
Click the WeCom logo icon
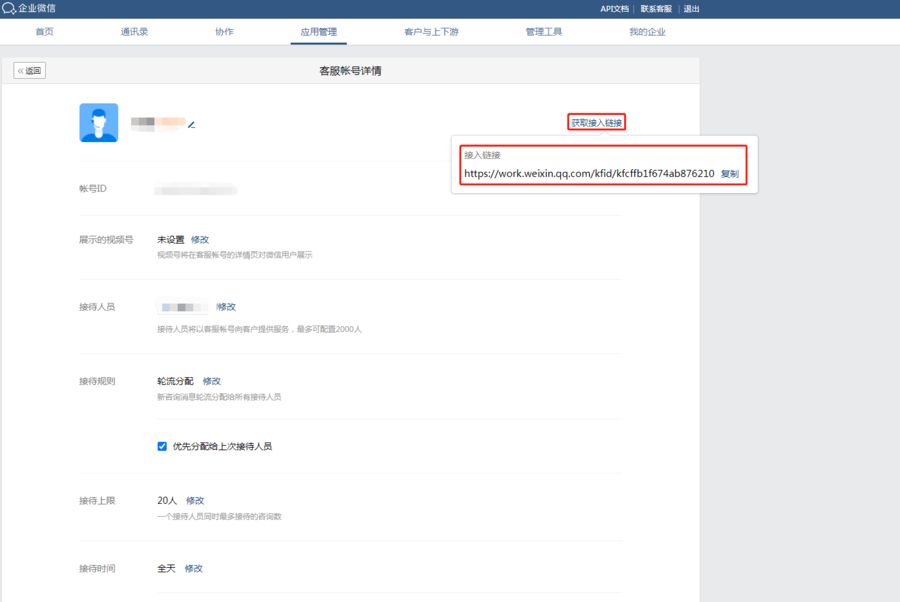click(x=9, y=9)
